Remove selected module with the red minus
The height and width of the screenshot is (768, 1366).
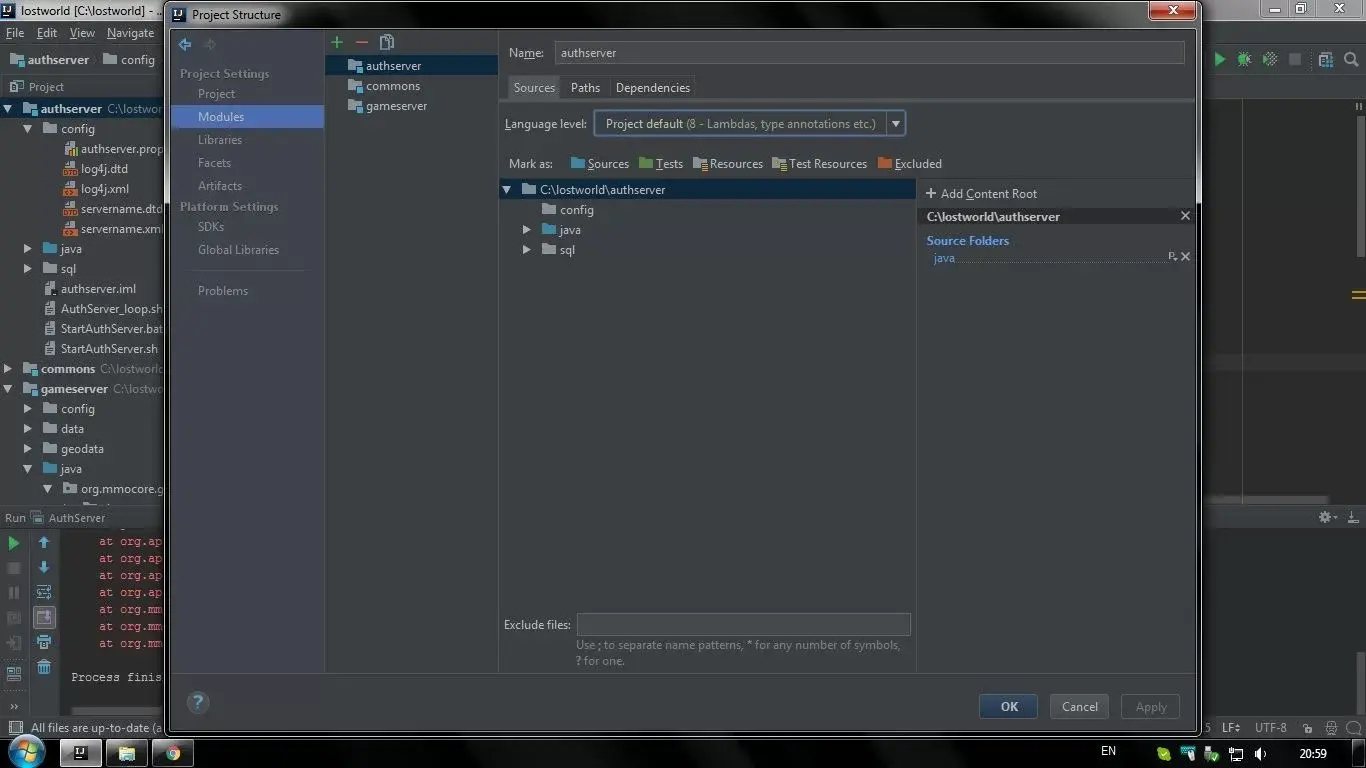coord(361,42)
